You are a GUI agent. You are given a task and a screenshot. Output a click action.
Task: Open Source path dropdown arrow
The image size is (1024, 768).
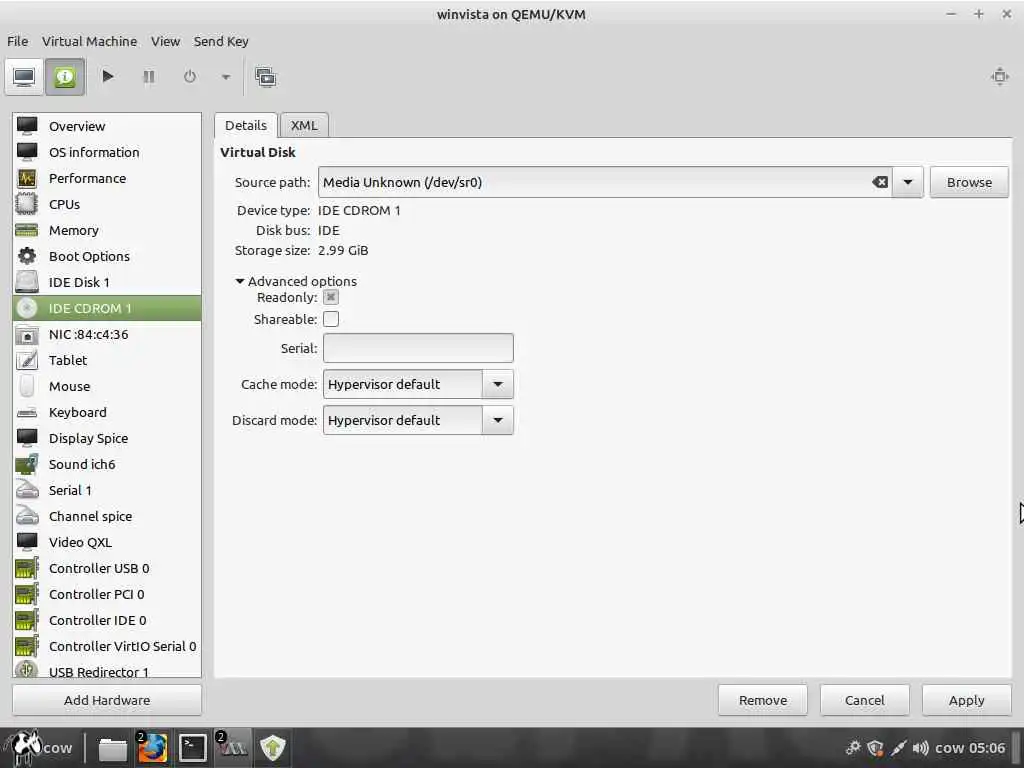pos(908,182)
